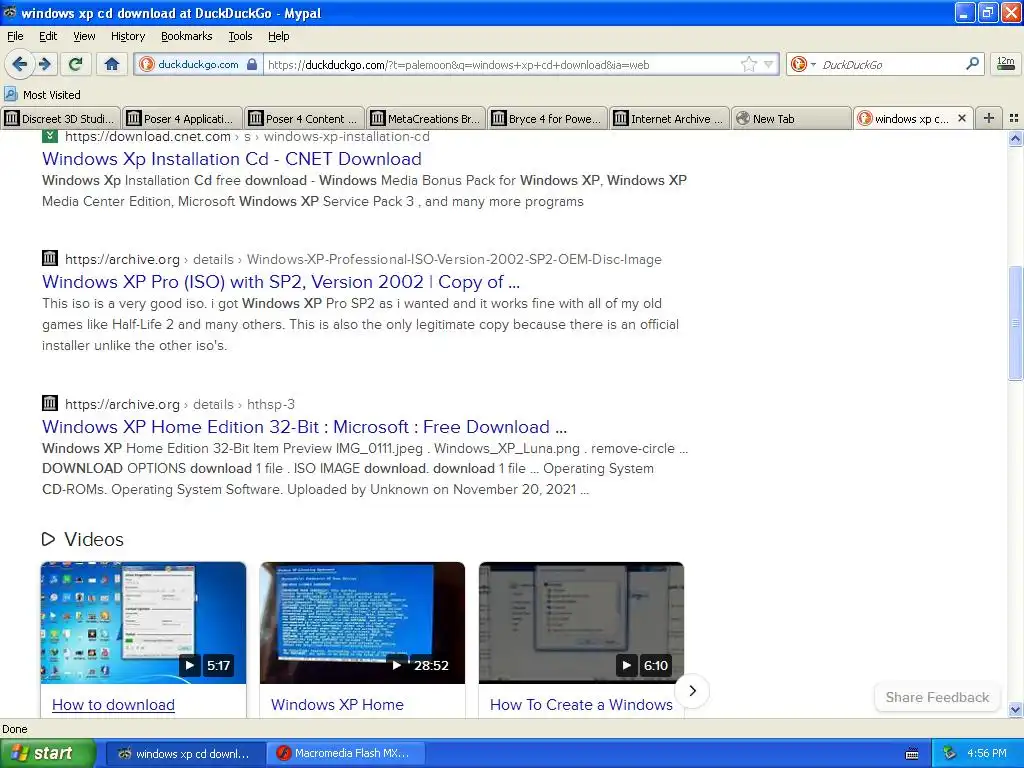The image size is (1024, 768).
Task: Open the Help menu
Action: click(278, 36)
